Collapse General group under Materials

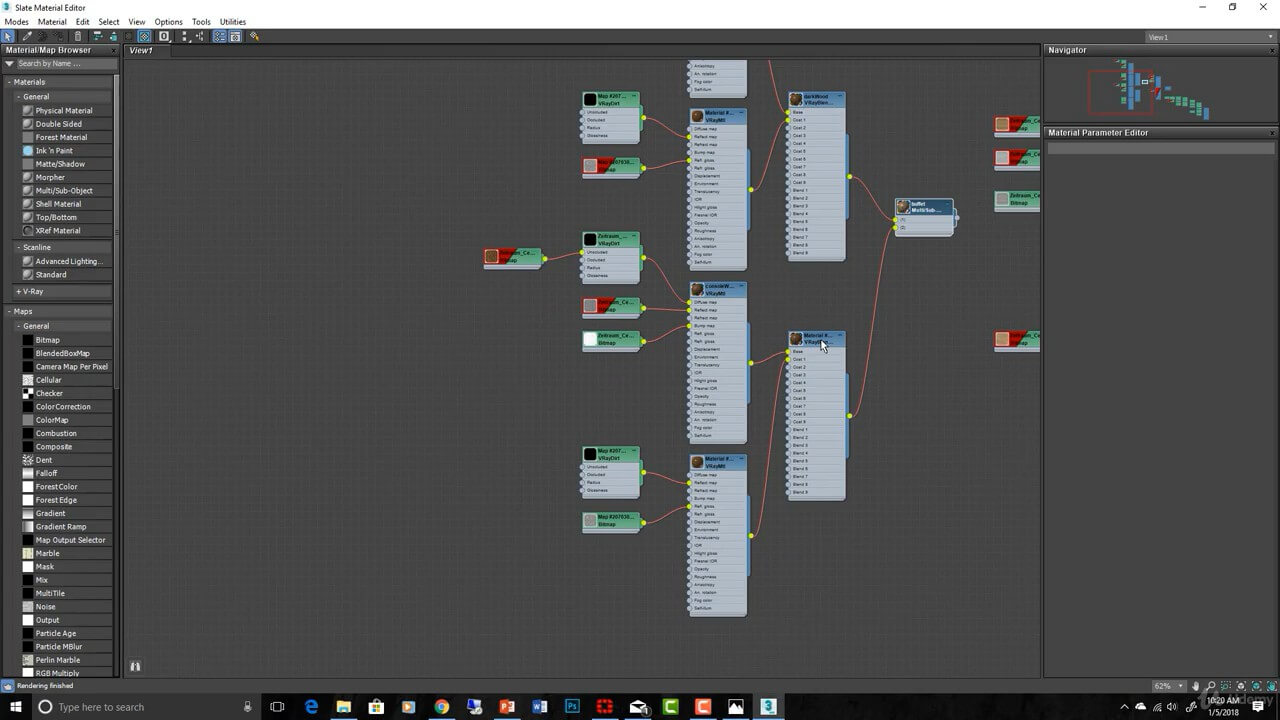18,97
